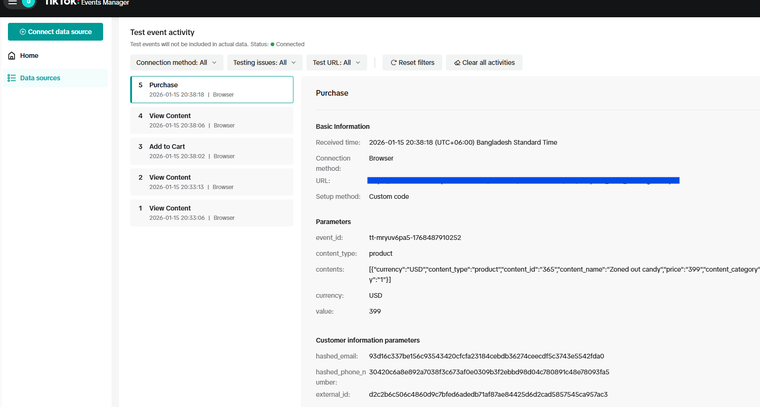Image resolution: width=760 pixels, height=407 pixels.
Task: Click the green Connected status dot
Action: (272, 44)
